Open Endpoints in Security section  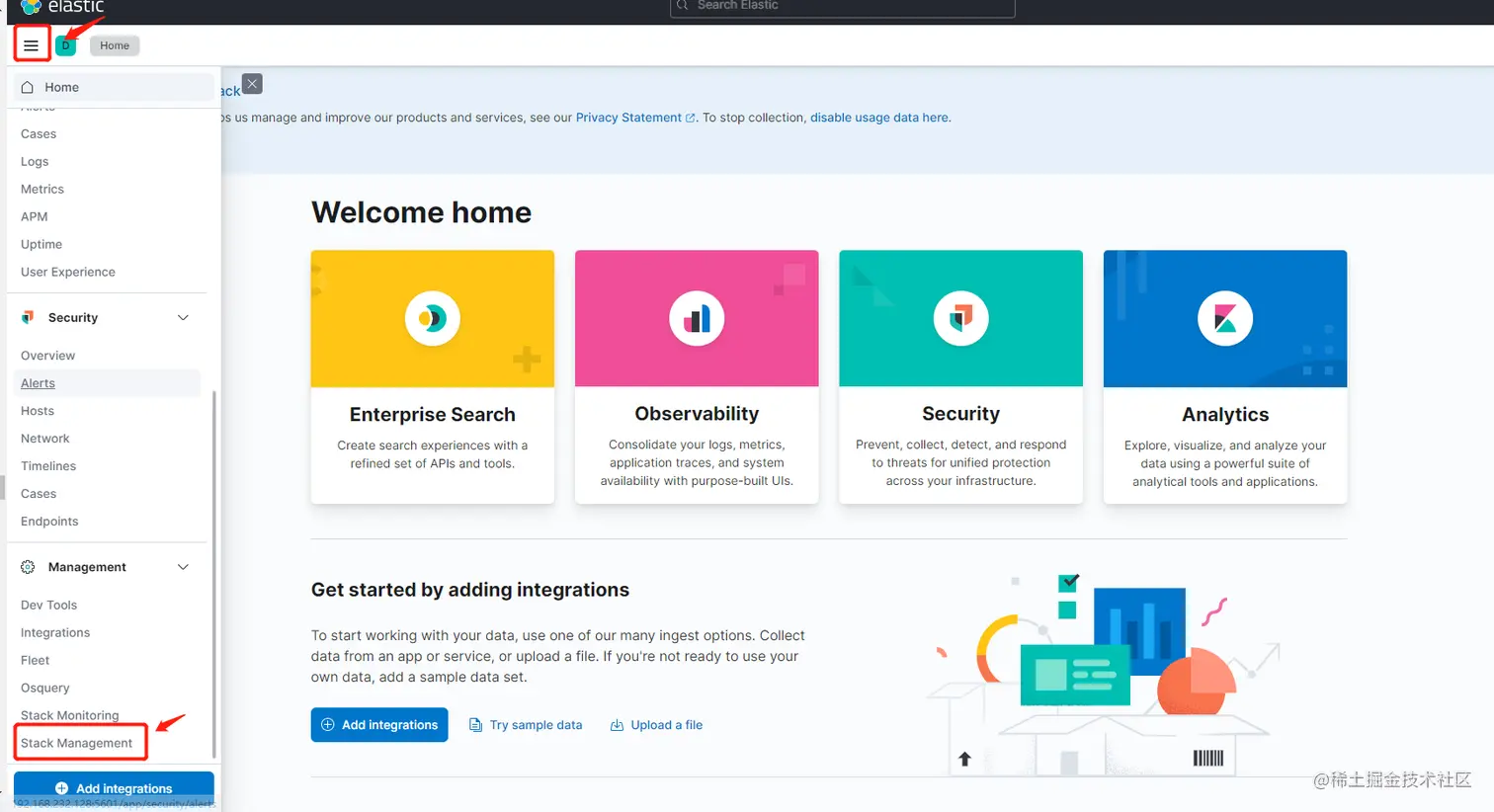(49, 522)
